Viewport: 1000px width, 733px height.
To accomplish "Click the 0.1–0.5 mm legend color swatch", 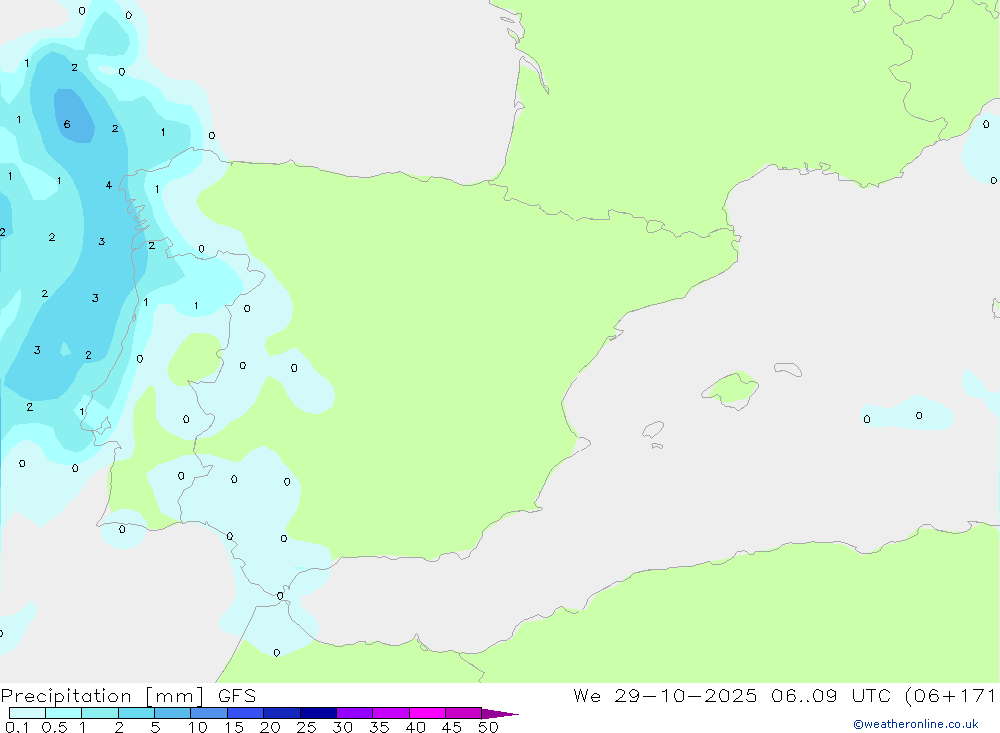I will coord(27,713).
